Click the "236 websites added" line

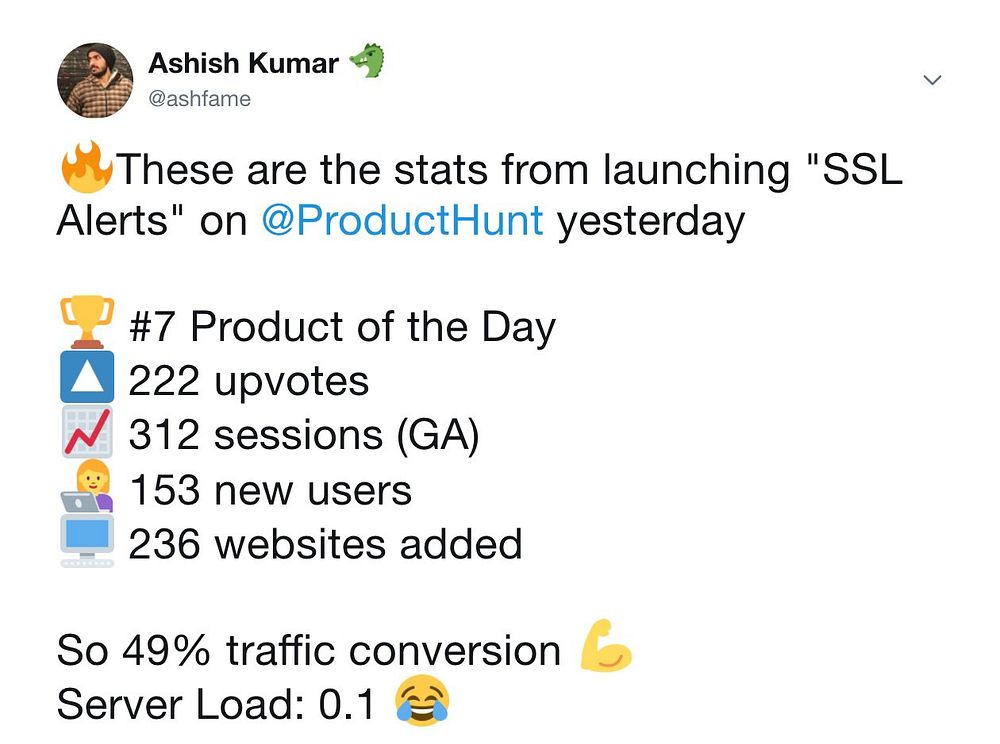pos(325,544)
